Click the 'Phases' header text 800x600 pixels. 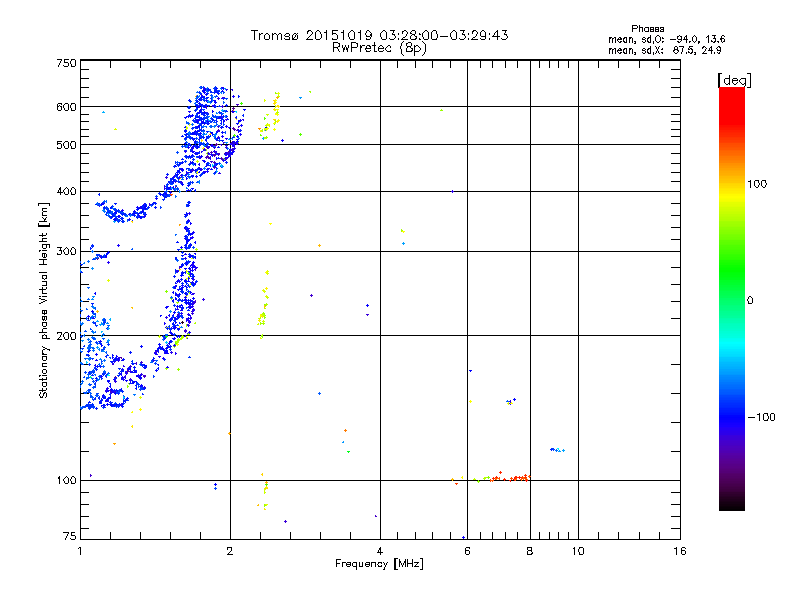(x=647, y=29)
